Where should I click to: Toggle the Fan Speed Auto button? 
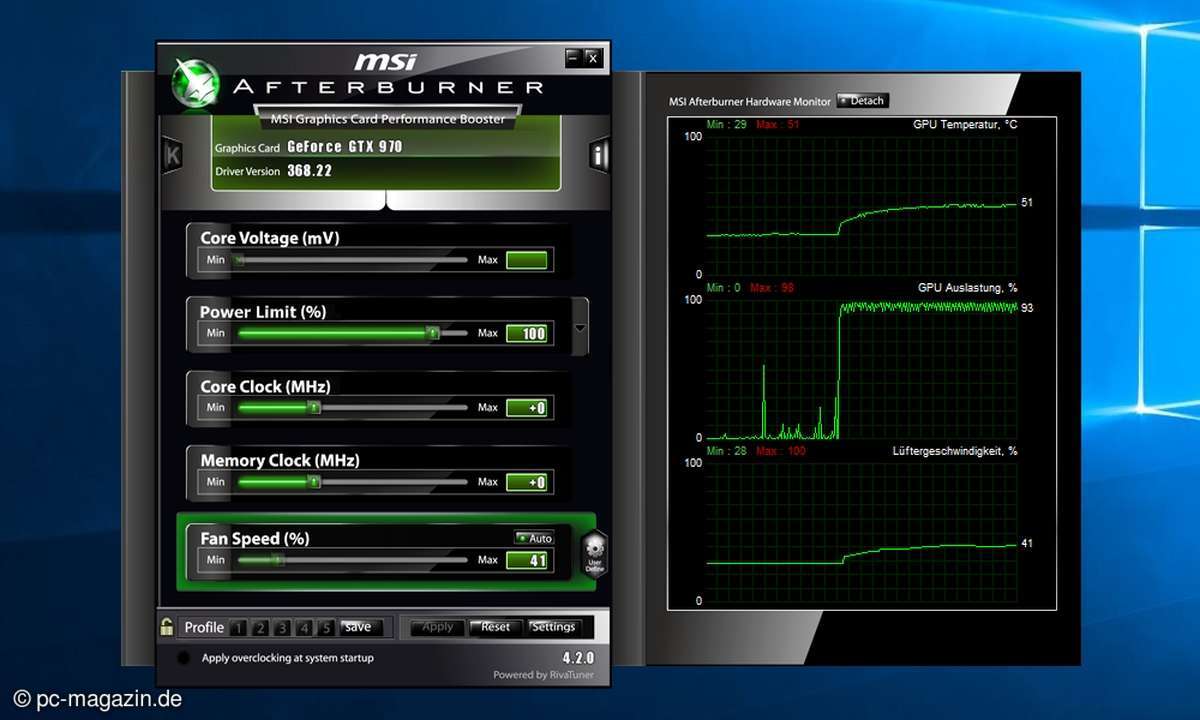click(534, 538)
